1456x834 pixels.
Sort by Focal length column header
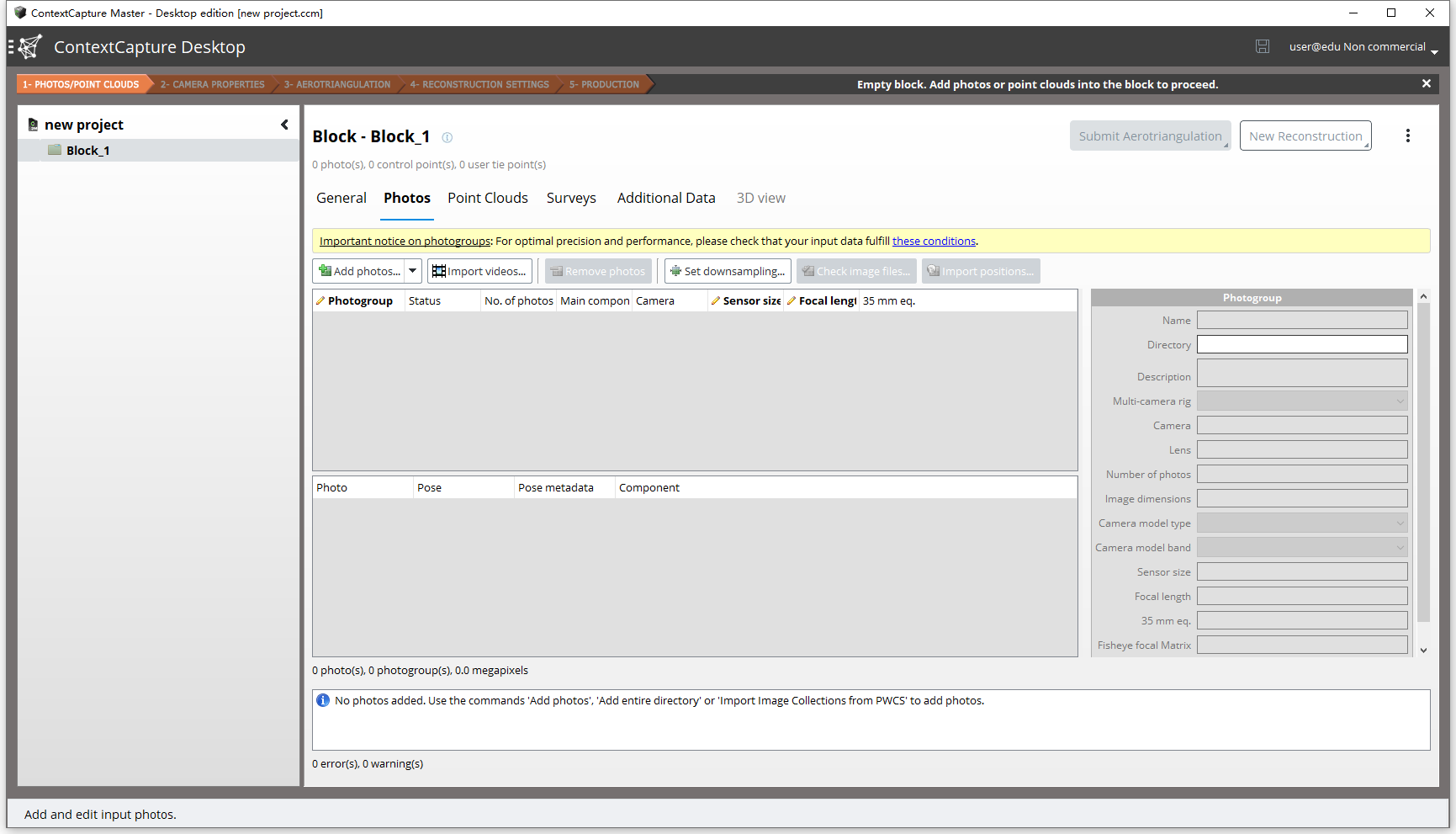click(x=821, y=300)
